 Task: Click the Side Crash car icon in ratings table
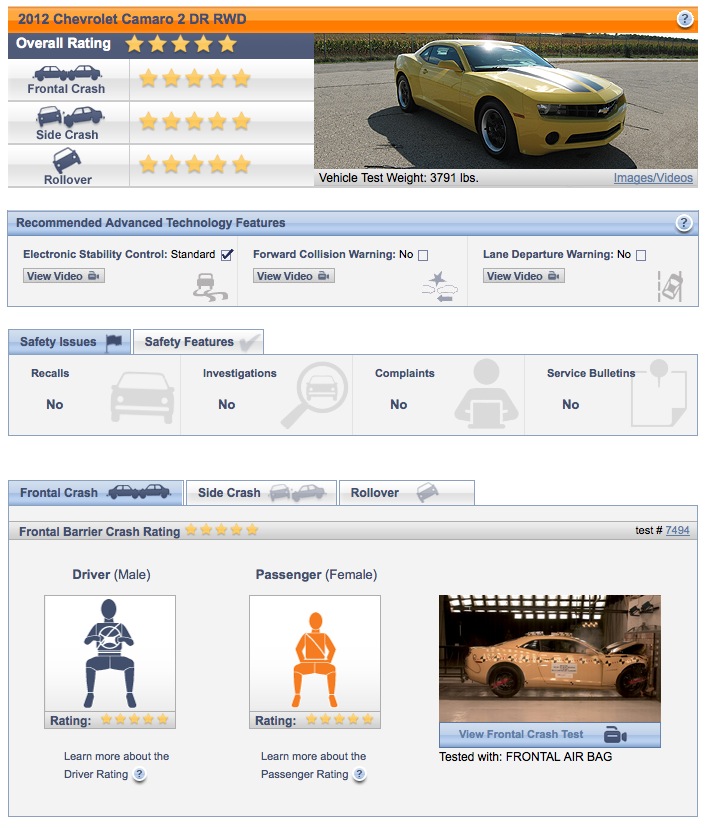[x=70, y=116]
